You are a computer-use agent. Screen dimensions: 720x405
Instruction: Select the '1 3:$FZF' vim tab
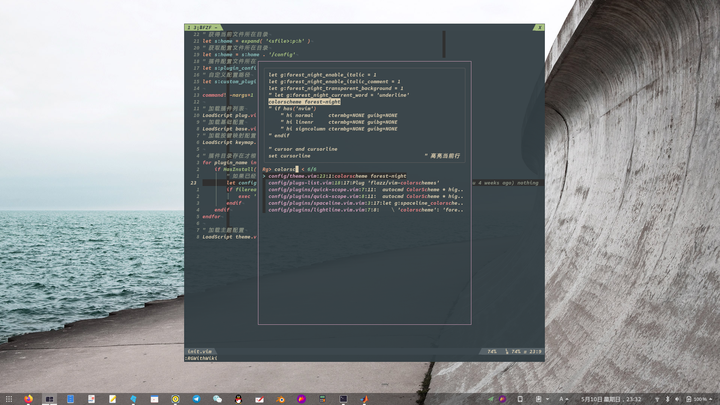(203, 28)
